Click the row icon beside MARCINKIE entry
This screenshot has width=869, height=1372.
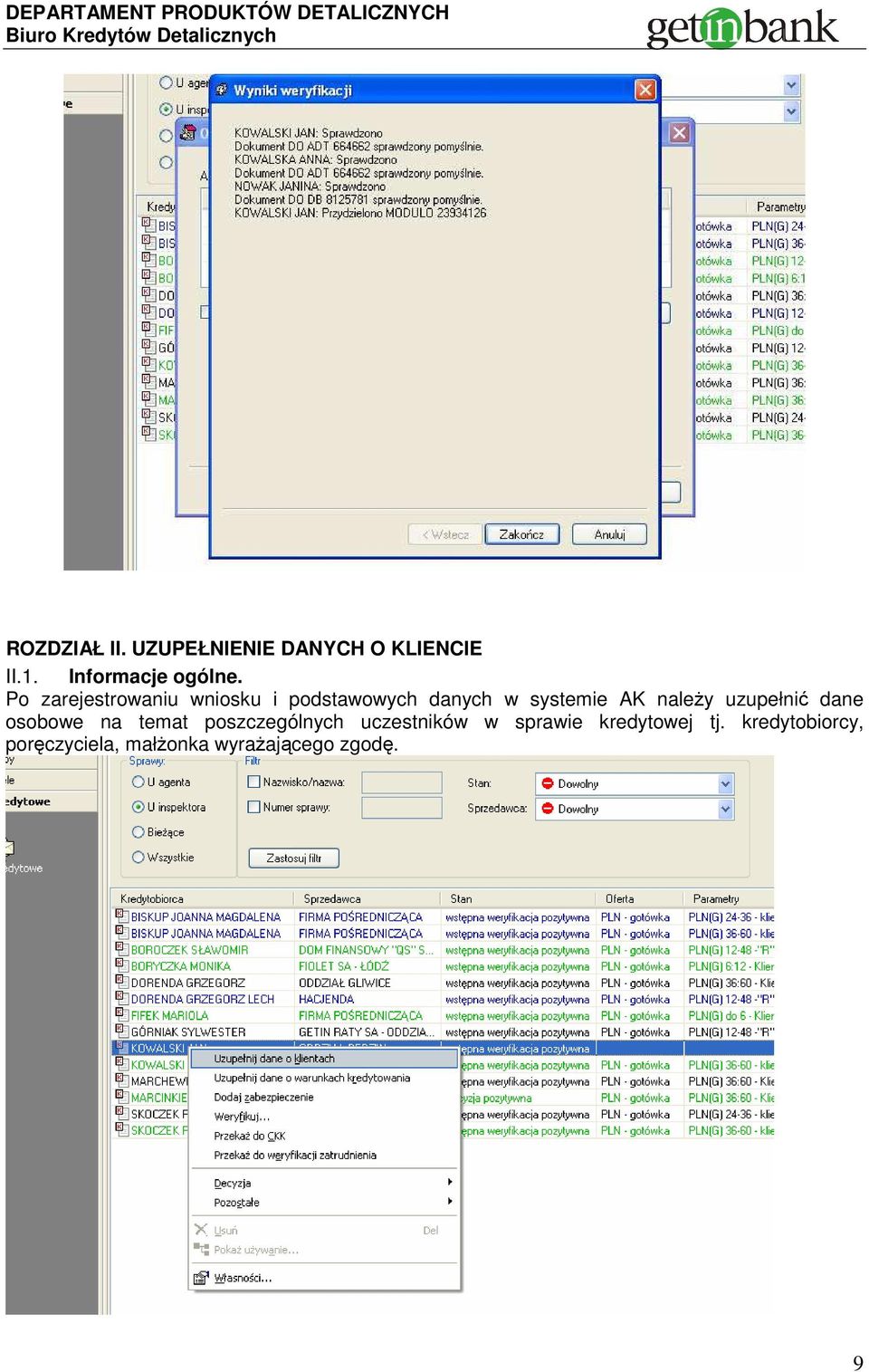[120, 1097]
